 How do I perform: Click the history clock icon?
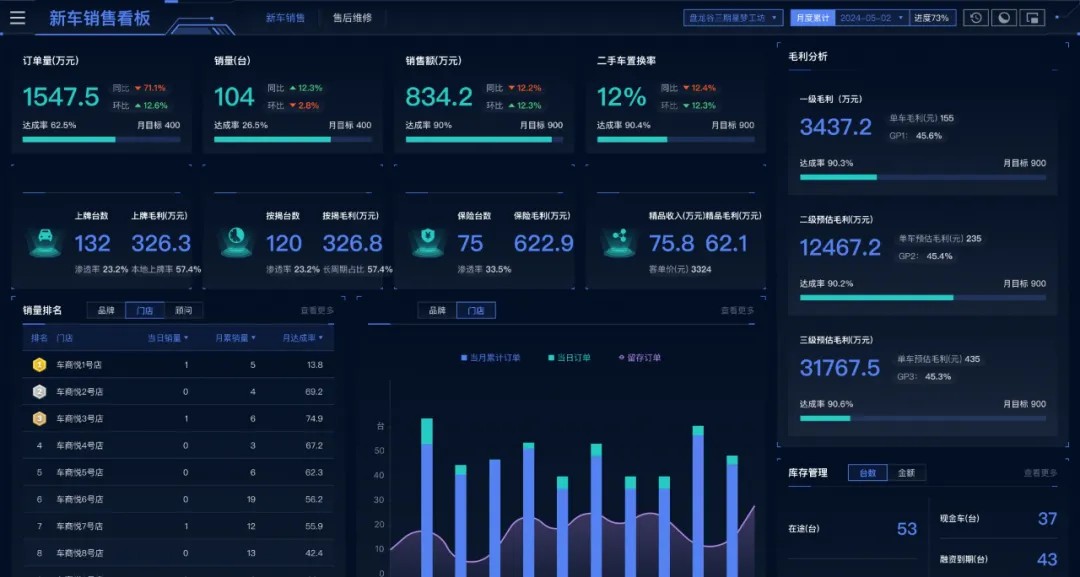coord(975,18)
